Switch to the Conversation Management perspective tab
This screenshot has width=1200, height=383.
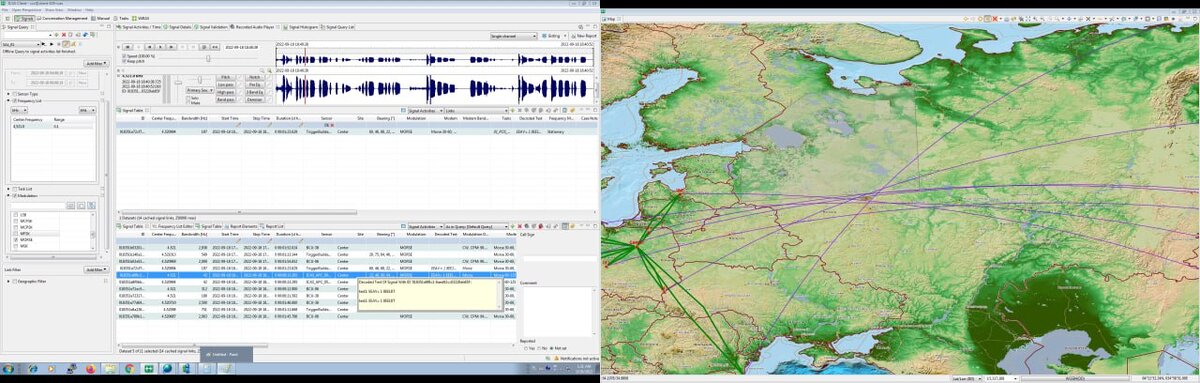click(62, 18)
